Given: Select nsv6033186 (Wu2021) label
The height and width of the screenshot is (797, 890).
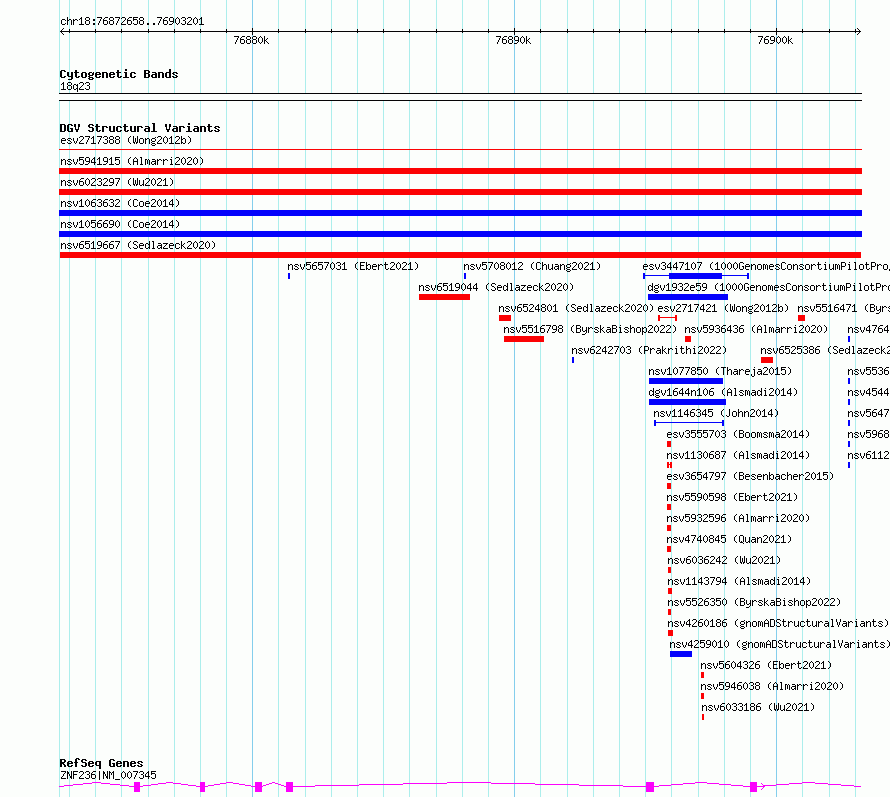Looking at the screenshot, I should [758, 707].
